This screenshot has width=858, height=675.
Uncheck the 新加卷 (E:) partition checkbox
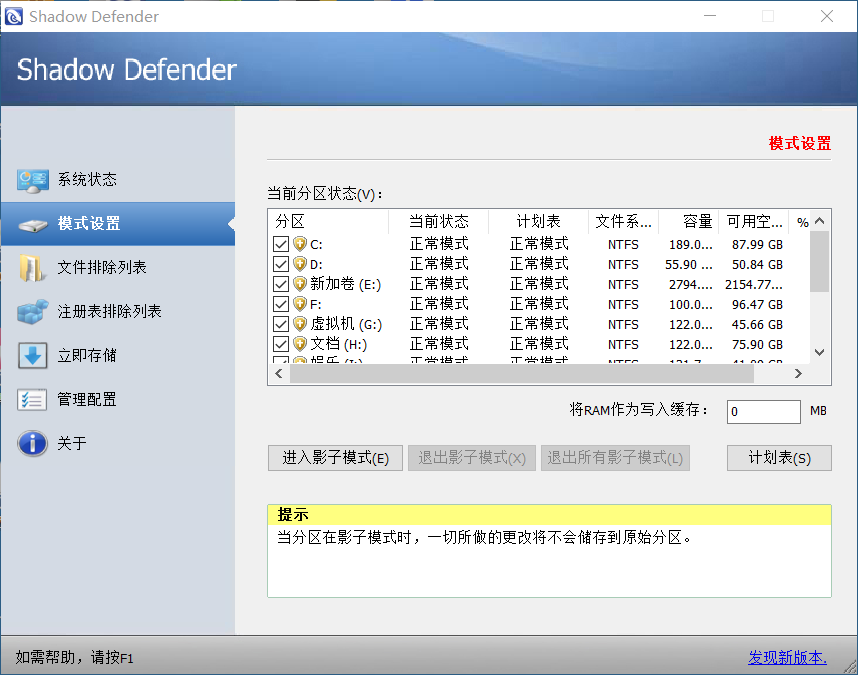[281, 284]
